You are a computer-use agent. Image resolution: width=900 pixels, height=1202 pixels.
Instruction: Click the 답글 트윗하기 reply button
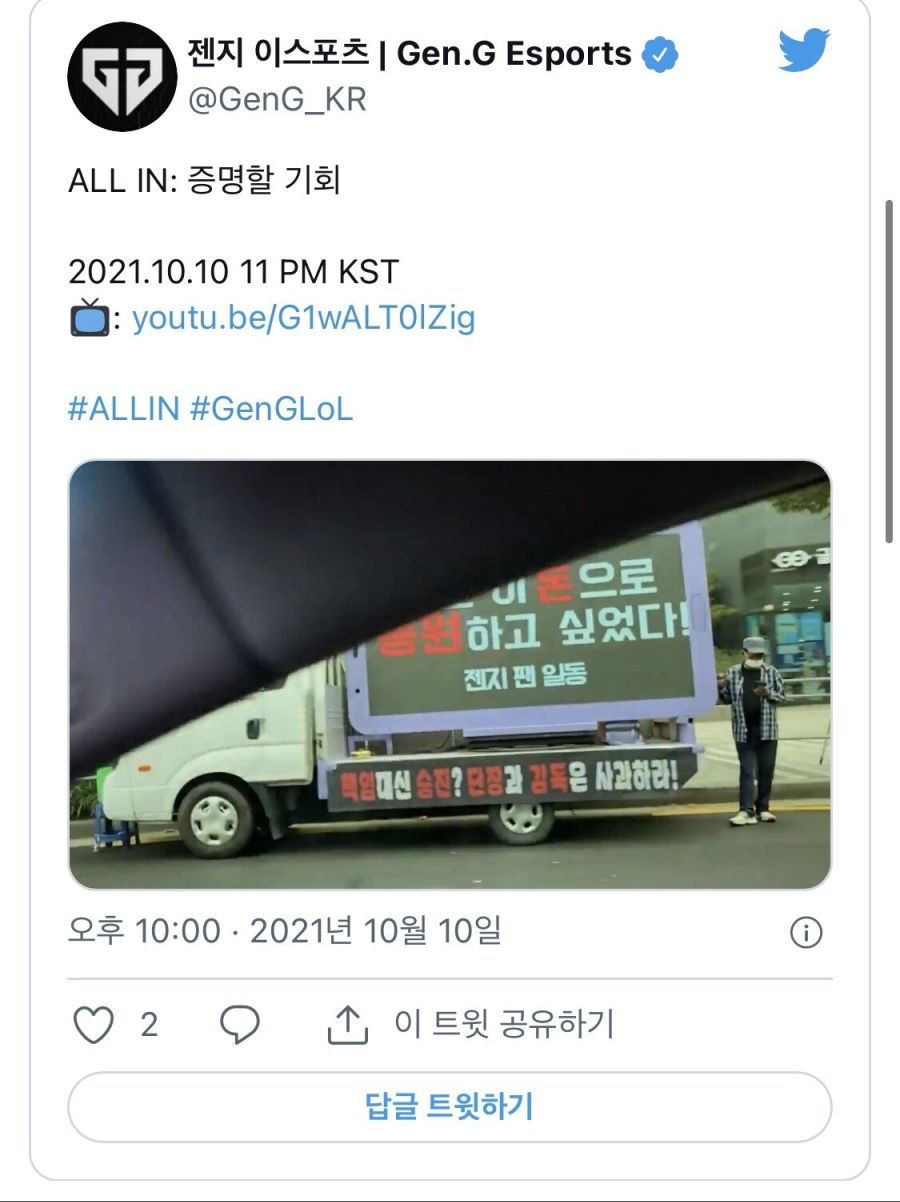450,1107
